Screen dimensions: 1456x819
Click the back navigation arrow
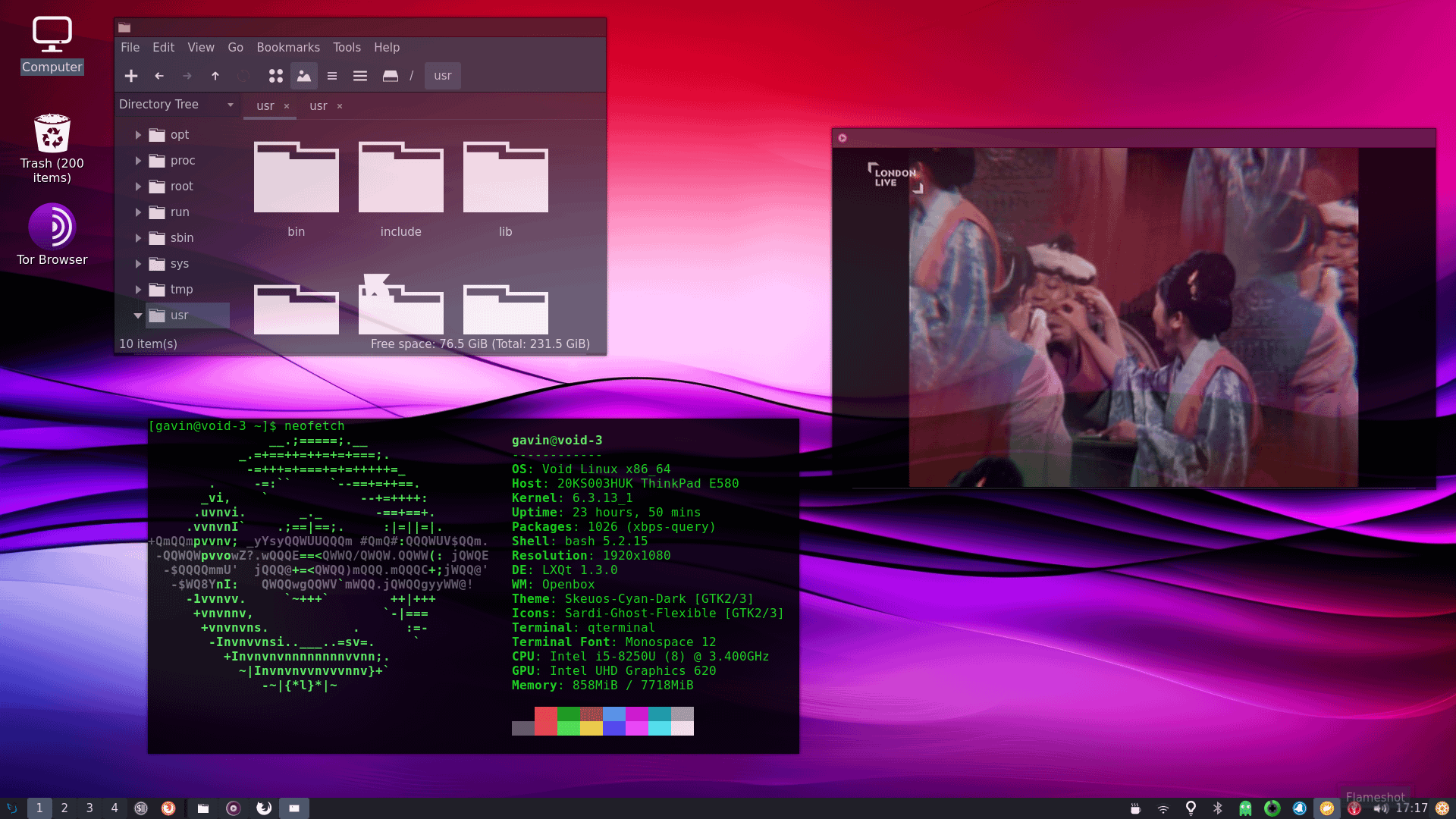point(159,76)
